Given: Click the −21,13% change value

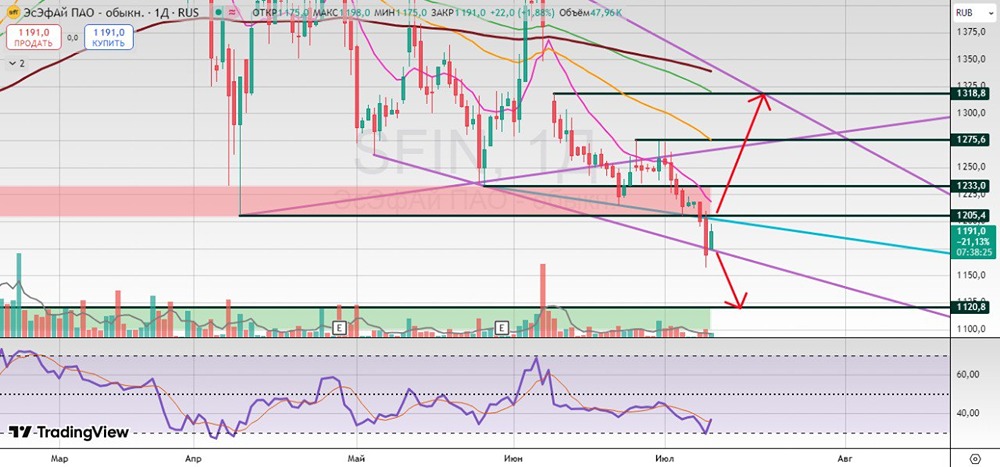Looking at the screenshot, I should 971,242.
